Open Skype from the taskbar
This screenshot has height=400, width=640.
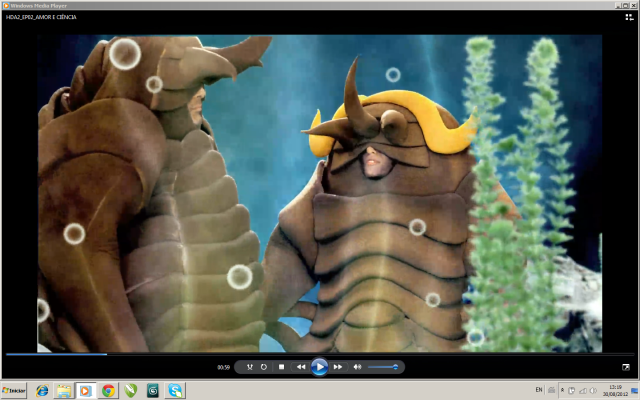(x=175, y=390)
